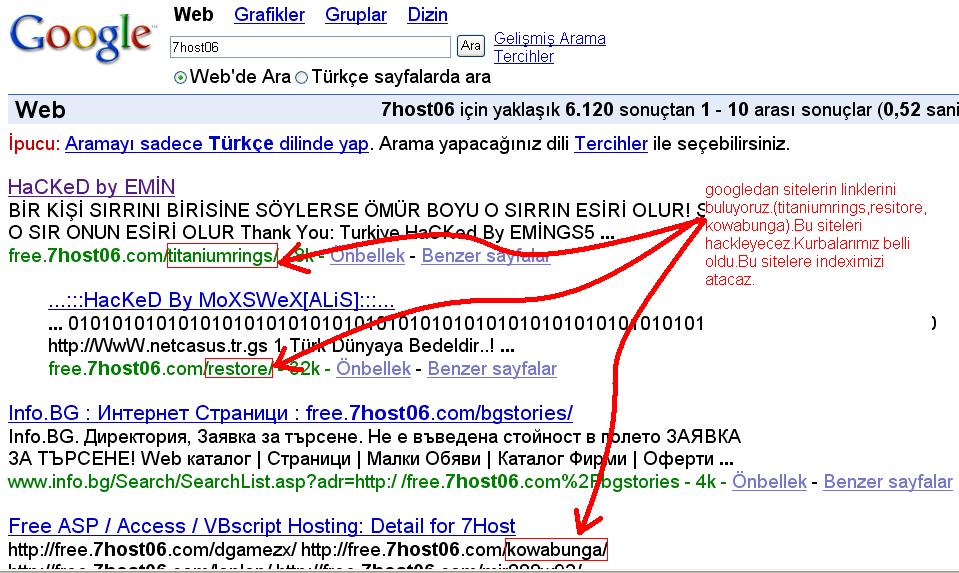Screen dimensions: 959x573
Task: Click the http://WwW.netcasus.tr.gs snippet text
Action: [x=158, y=346]
